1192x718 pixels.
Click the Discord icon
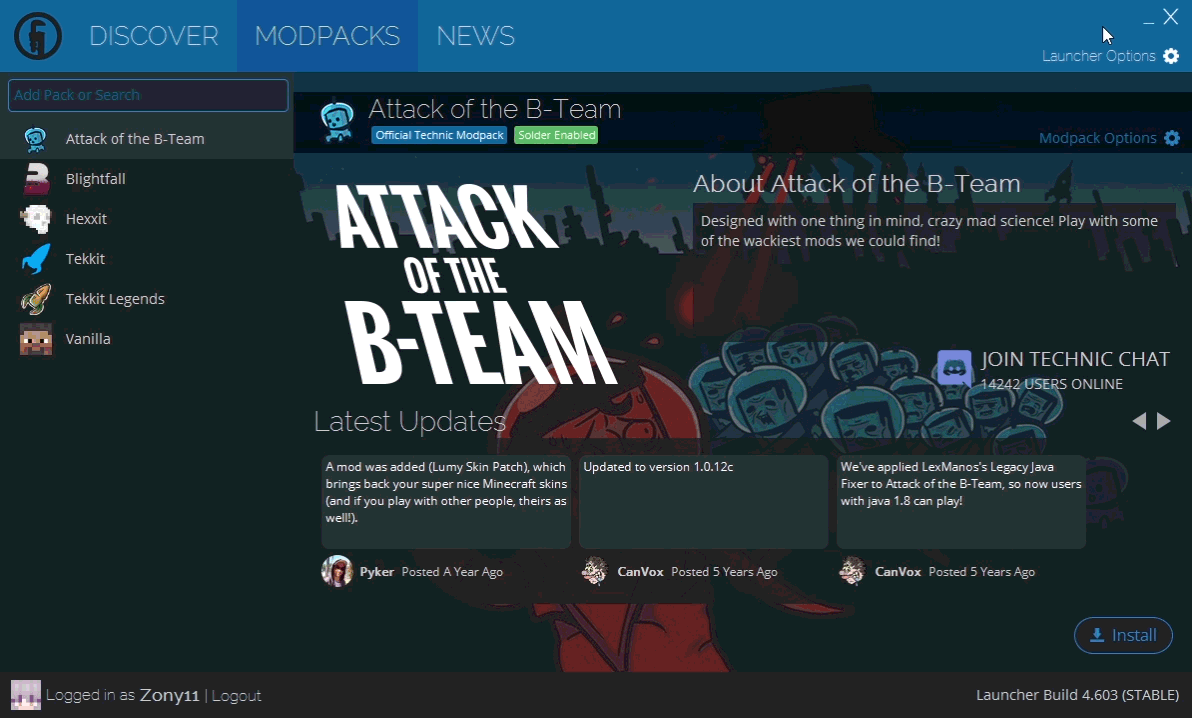pyautogui.click(x=954, y=369)
